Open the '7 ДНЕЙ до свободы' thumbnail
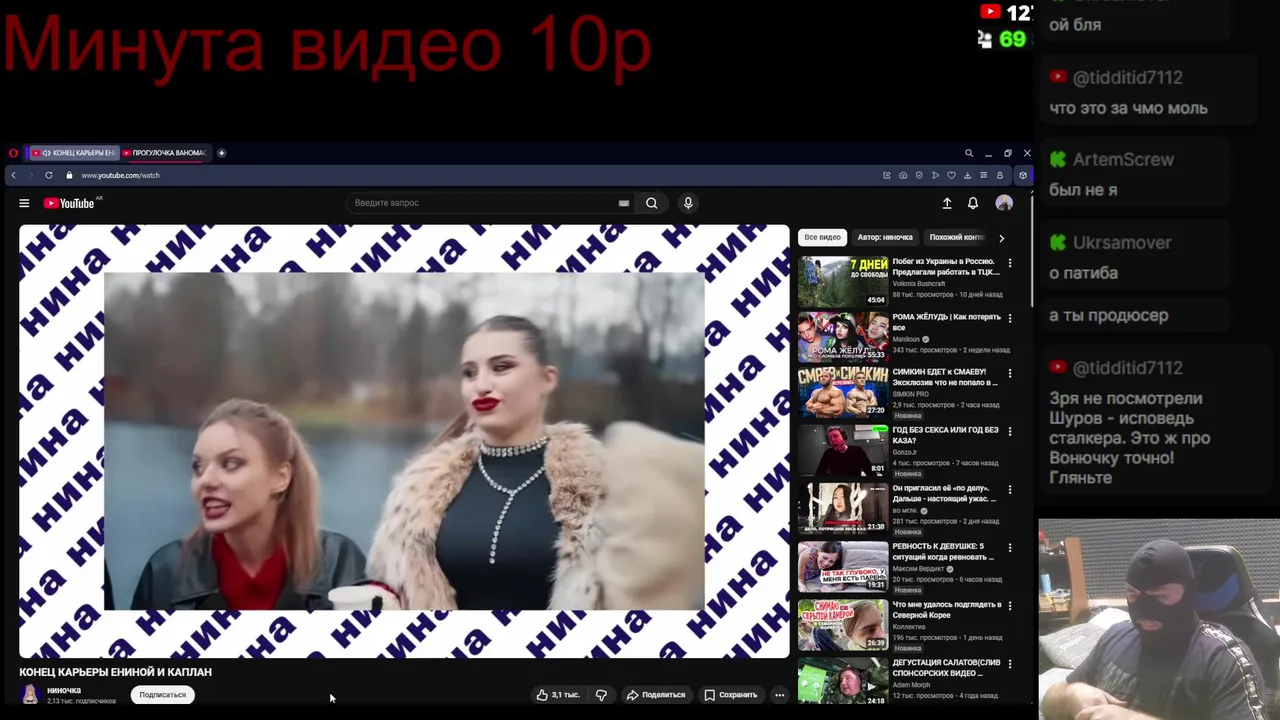The width and height of the screenshot is (1280, 720). tap(843, 282)
